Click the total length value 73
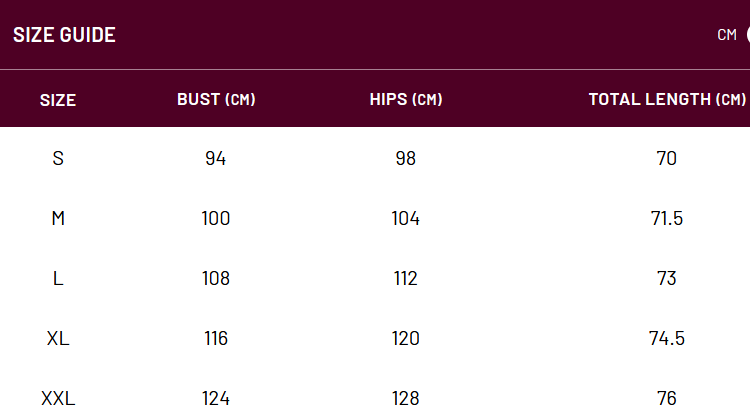 click(x=667, y=278)
